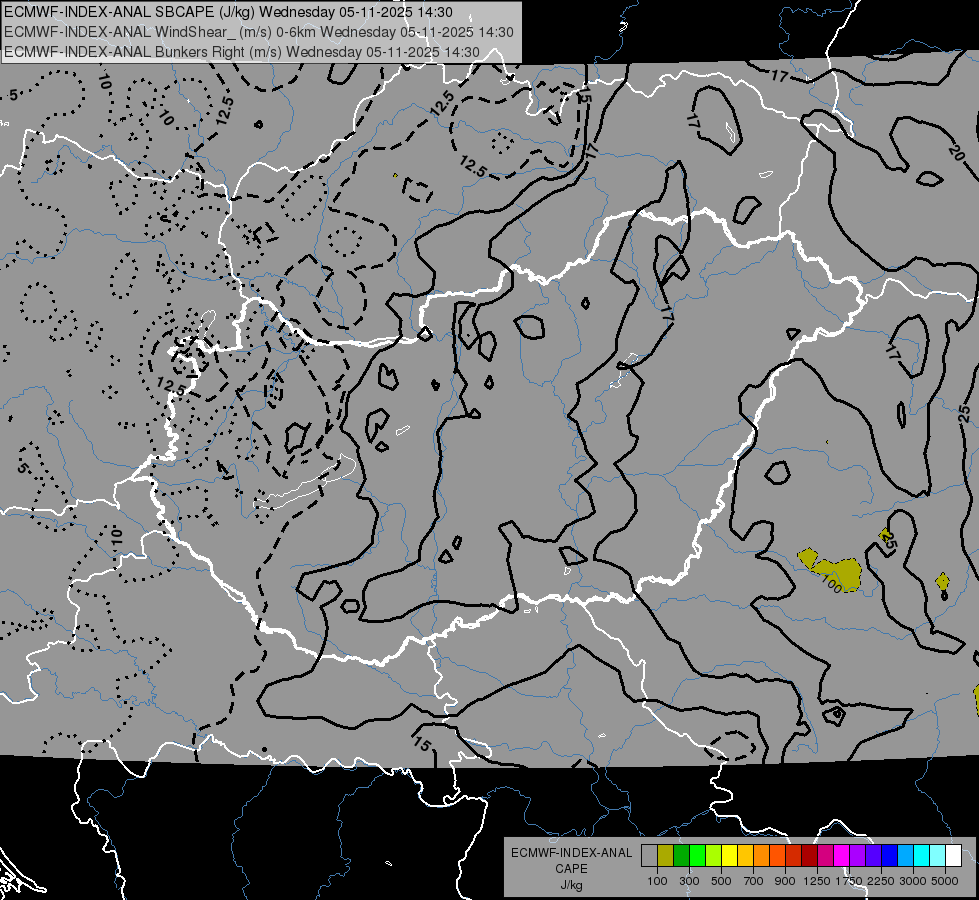Click legend value 500

pos(721,881)
